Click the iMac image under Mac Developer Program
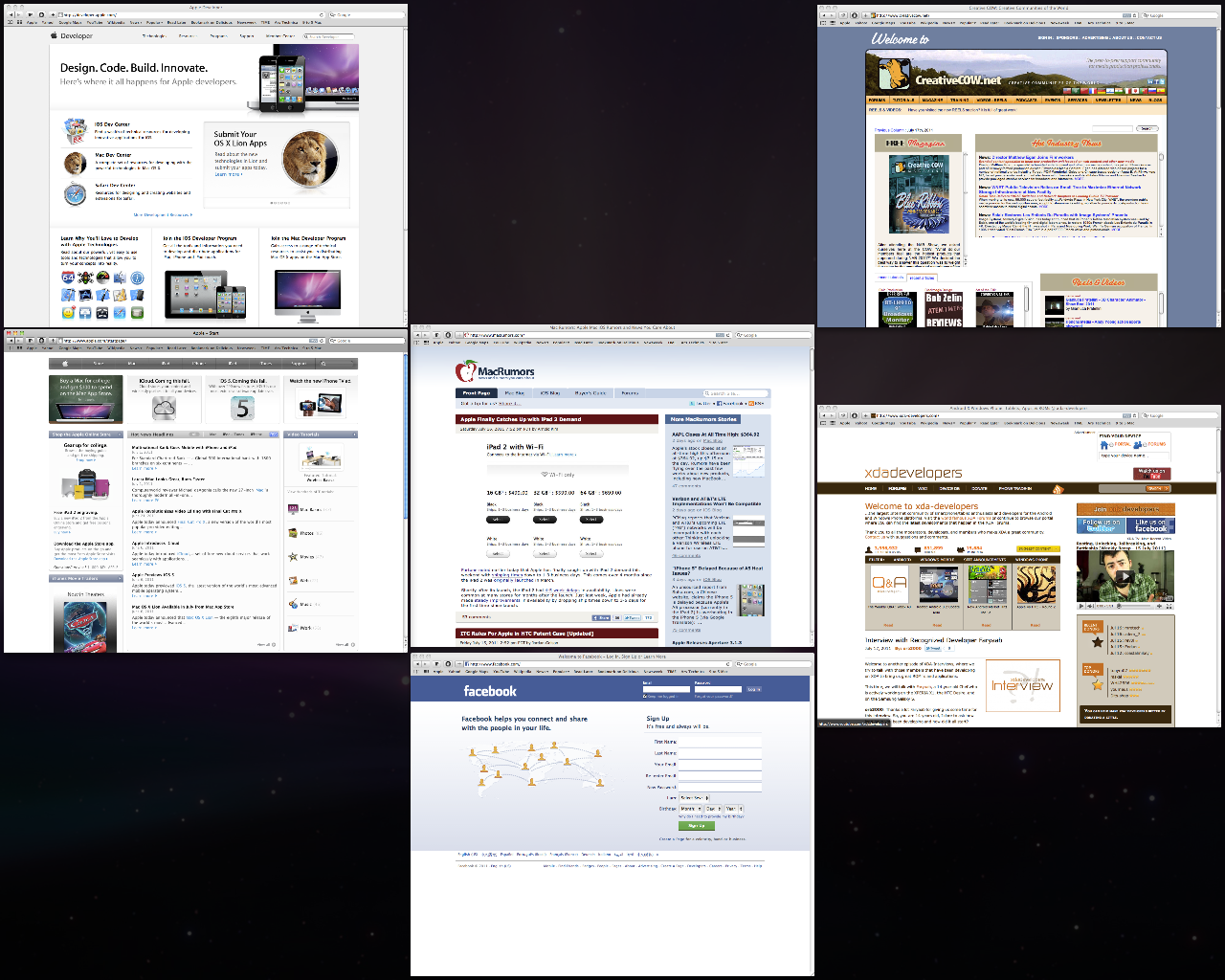Screen dimensions: 1225x980 click(307, 295)
